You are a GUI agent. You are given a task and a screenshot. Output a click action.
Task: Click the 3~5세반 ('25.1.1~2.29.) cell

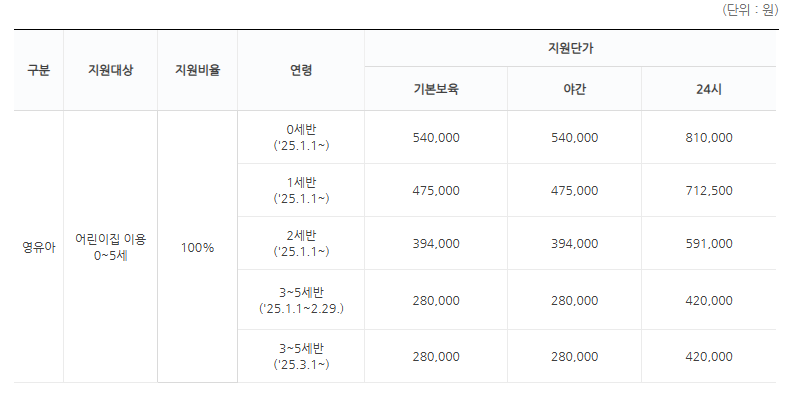pyautogui.click(x=301, y=300)
